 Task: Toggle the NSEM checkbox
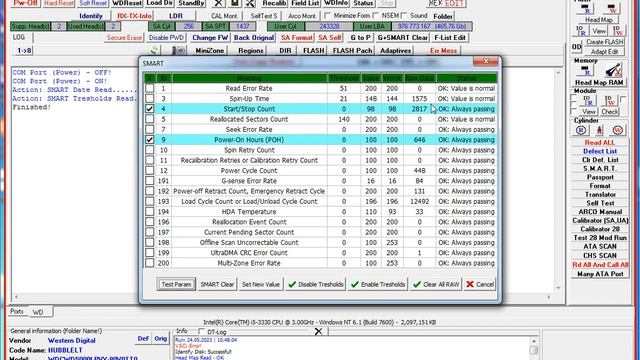[x=376, y=16]
